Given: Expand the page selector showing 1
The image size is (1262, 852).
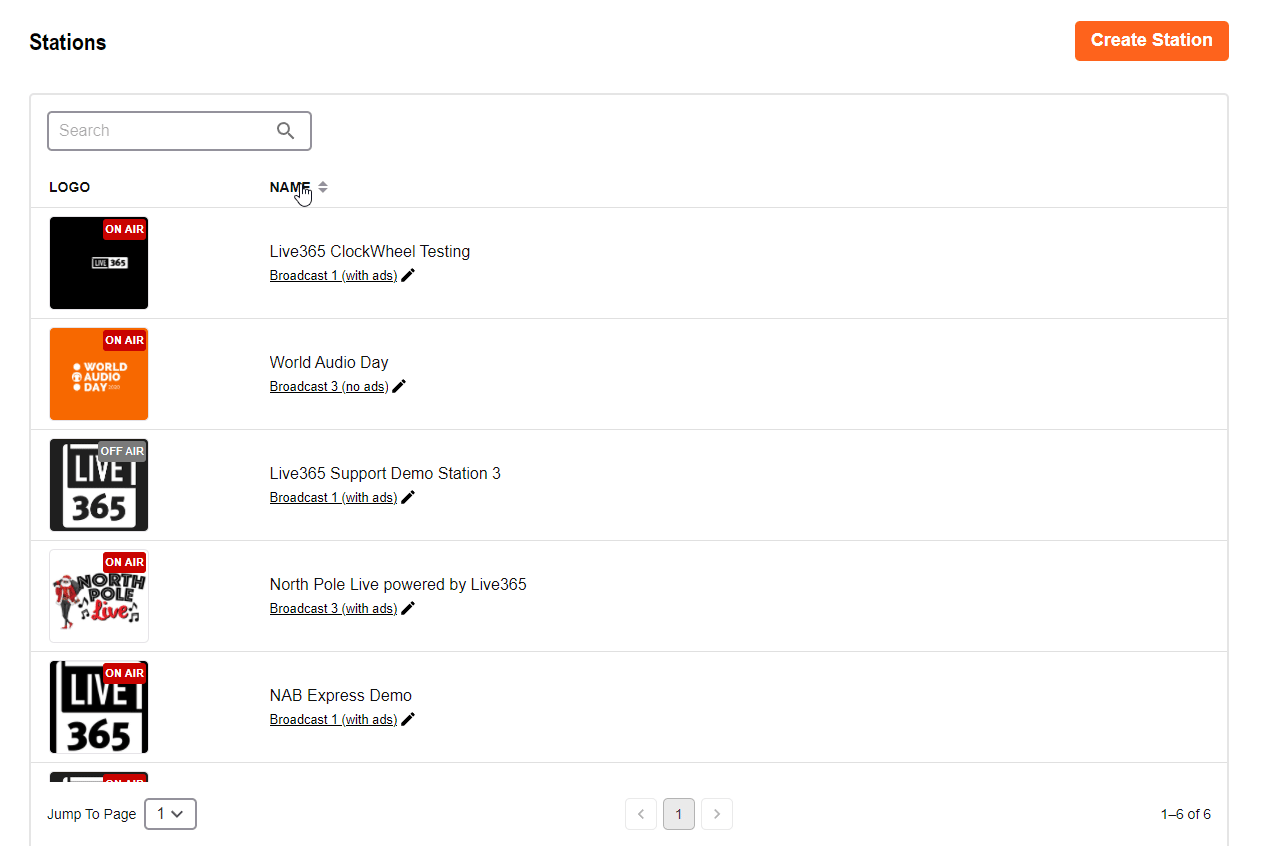Looking at the screenshot, I should click(x=170, y=813).
